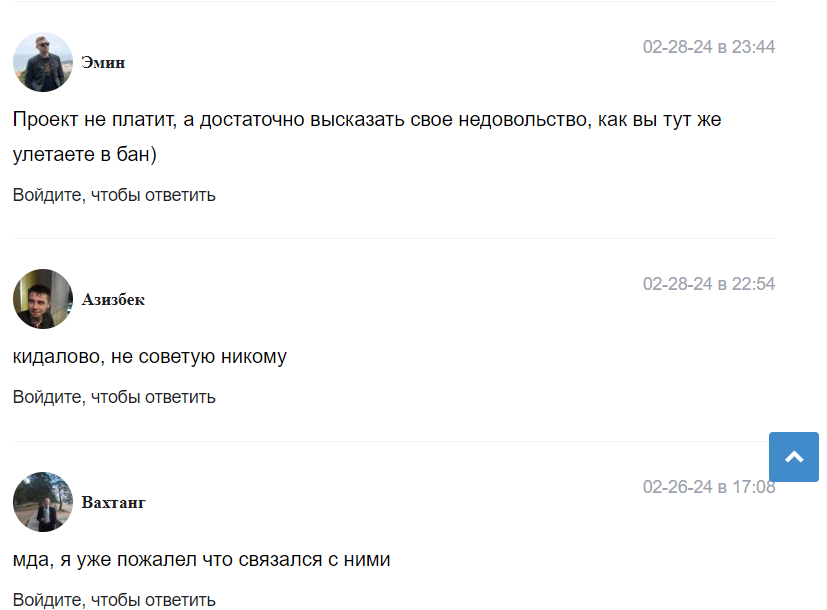Viewport: 827px width, 610px height.
Task: Select the 02-28-24 в 22:54 timestamp
Action: tap(708, 284)
